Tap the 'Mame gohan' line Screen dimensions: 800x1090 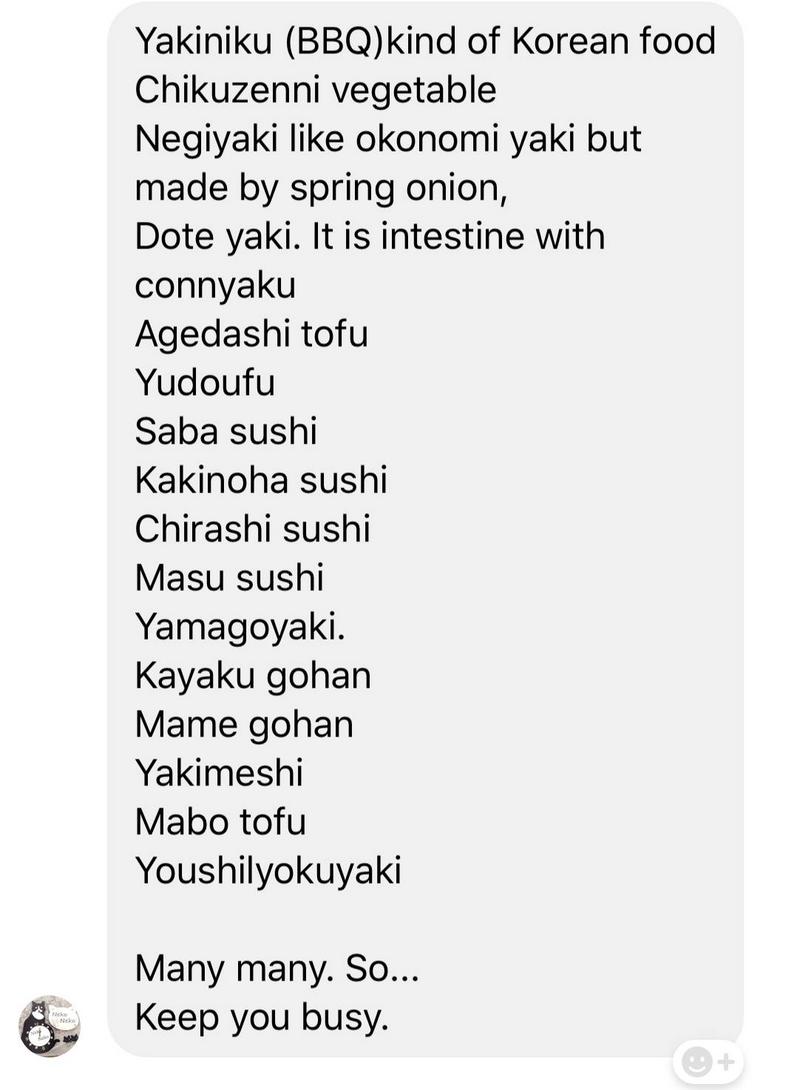pos(244,725)
